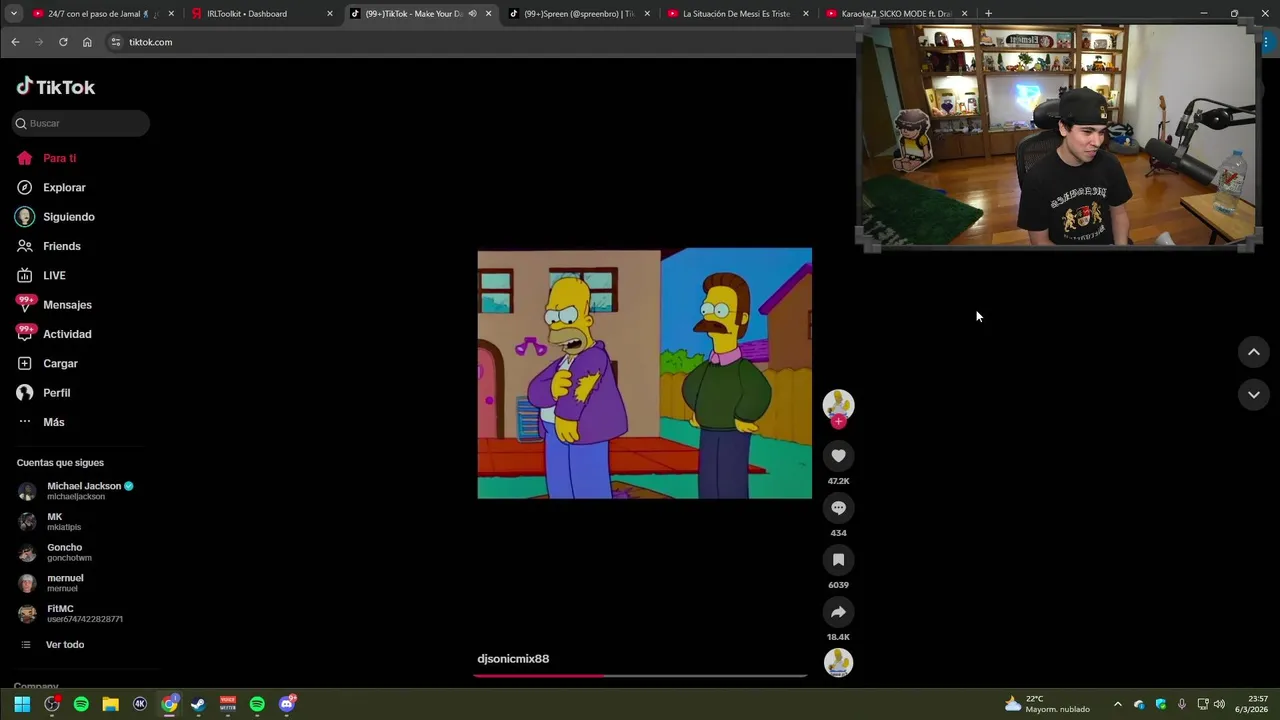The width and height of the screenshot is (1280, 720).
Task: Open Voicemeeter from taskbar
Action: (x=228, y=704)
